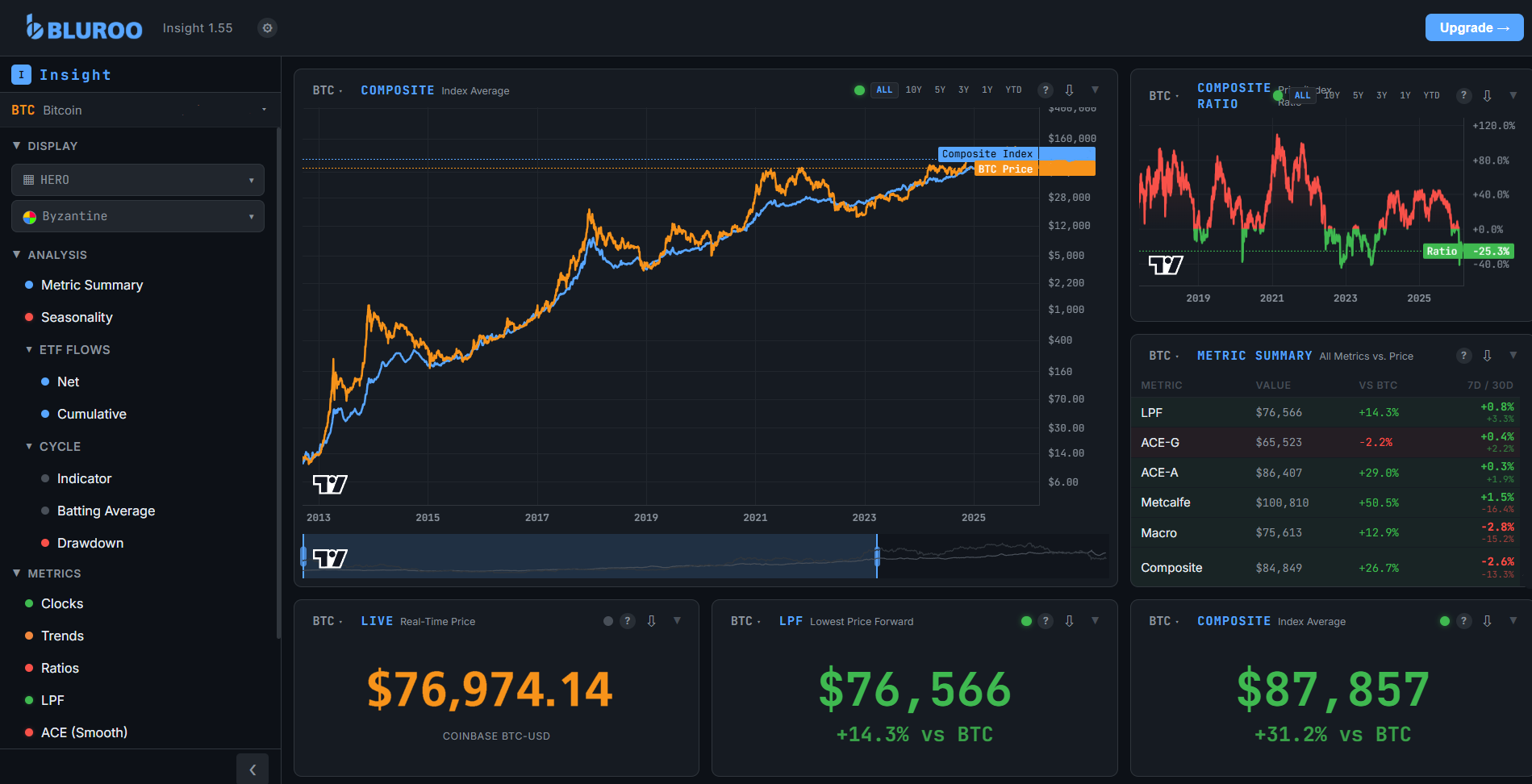Image resolution: width=1532 pixels, height=784 pixels.
Task: Toggle the gray dot on LIVE panel
Action: pos(607,621)
